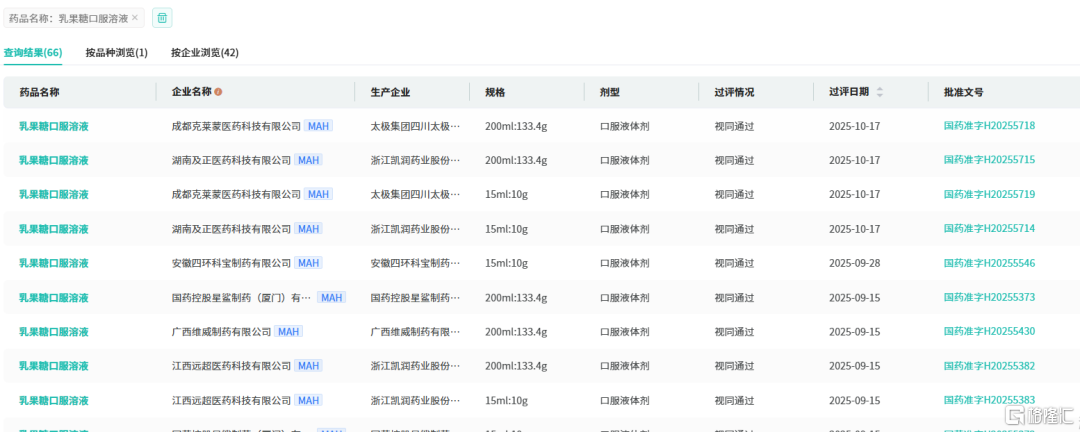Sort the table by 过评日期
Image resolution: width=1080 pixels, height=432 pixels.
pos(880,92)
